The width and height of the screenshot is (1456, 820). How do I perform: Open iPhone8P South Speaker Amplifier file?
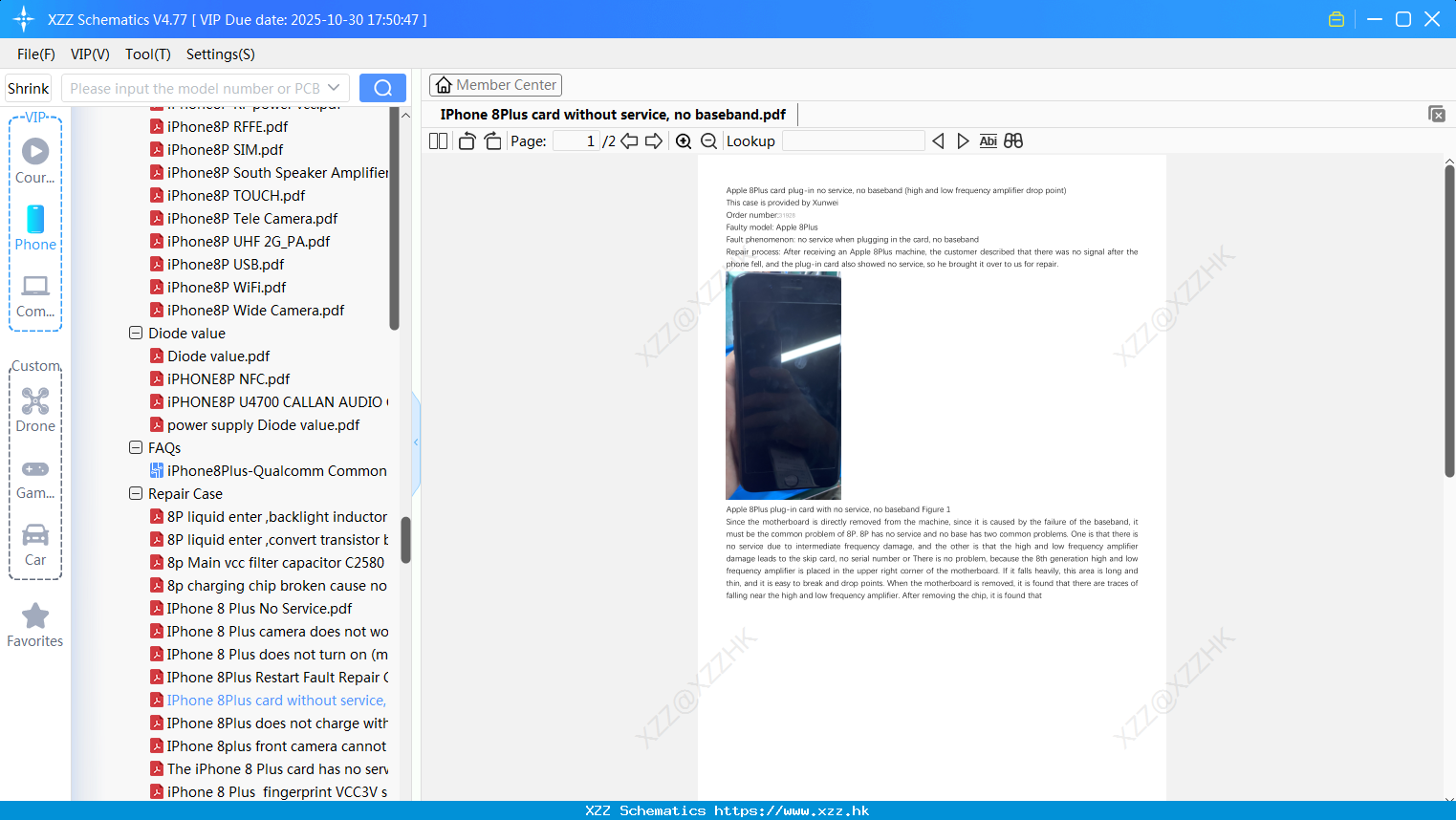pyautogui.click(x=277, y=172)
